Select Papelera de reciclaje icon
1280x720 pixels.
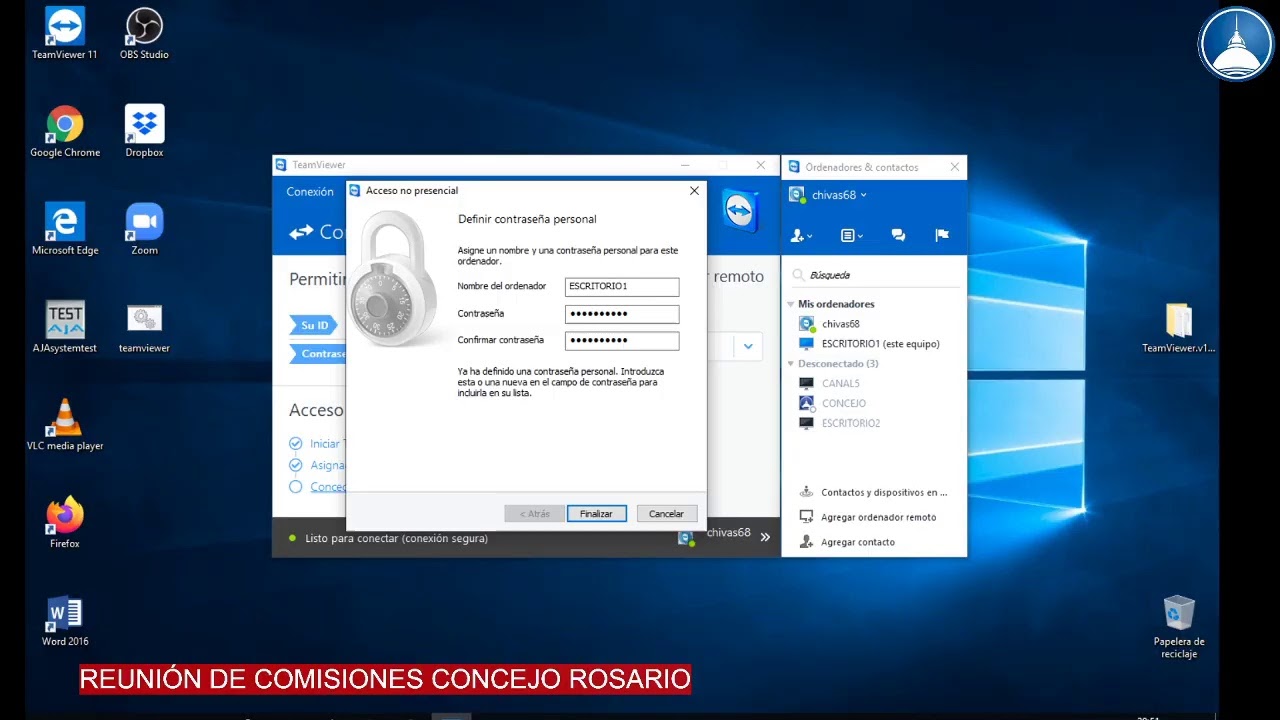point(1179,627)
